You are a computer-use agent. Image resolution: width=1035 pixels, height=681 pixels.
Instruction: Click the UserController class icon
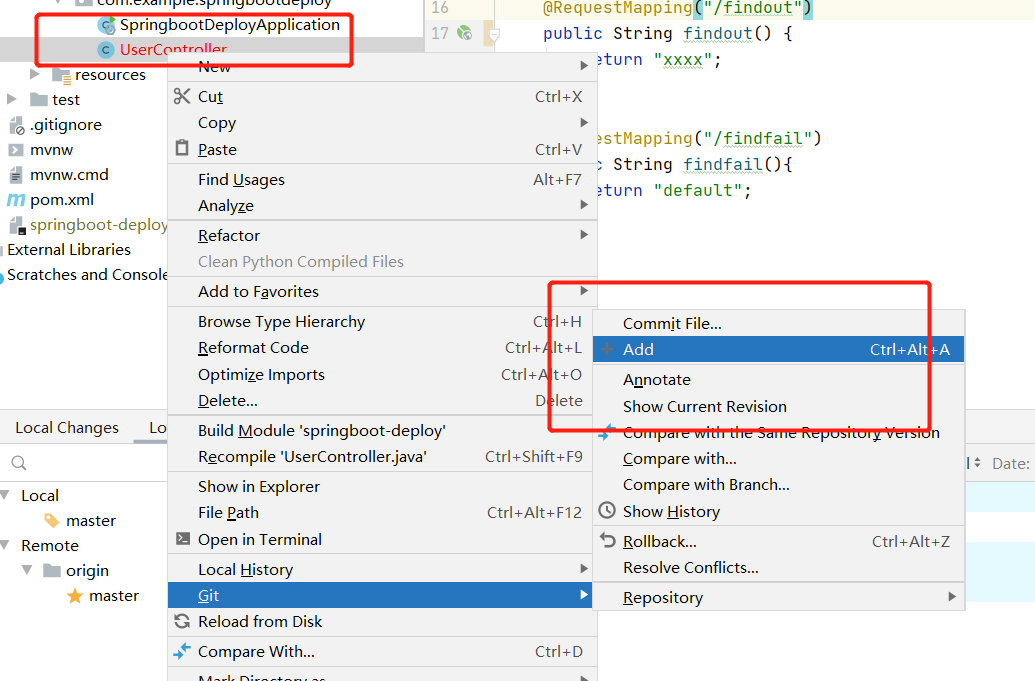click(x=106, y=49)
